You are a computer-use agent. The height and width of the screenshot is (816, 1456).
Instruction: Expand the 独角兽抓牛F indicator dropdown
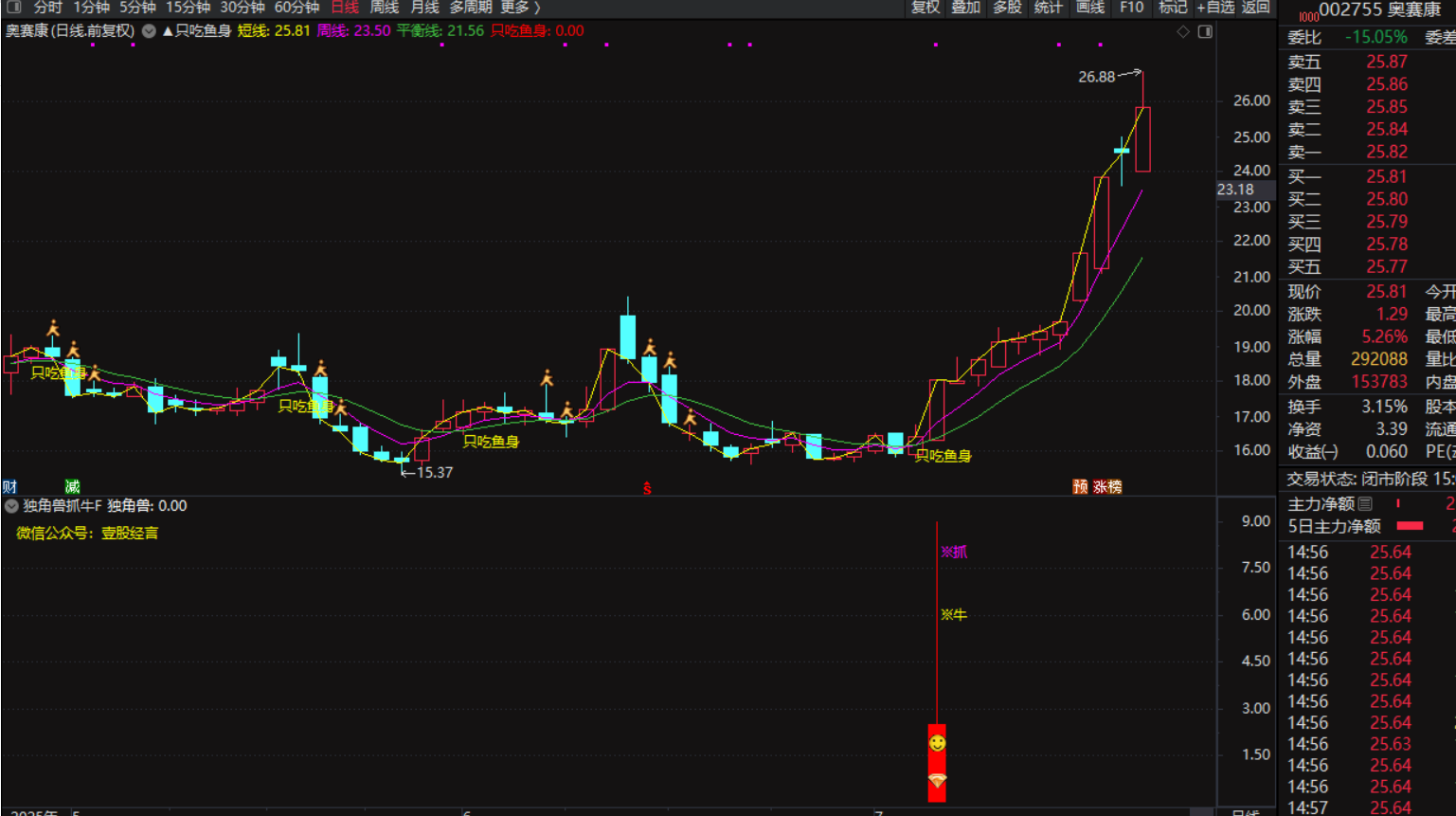[11, 506]
